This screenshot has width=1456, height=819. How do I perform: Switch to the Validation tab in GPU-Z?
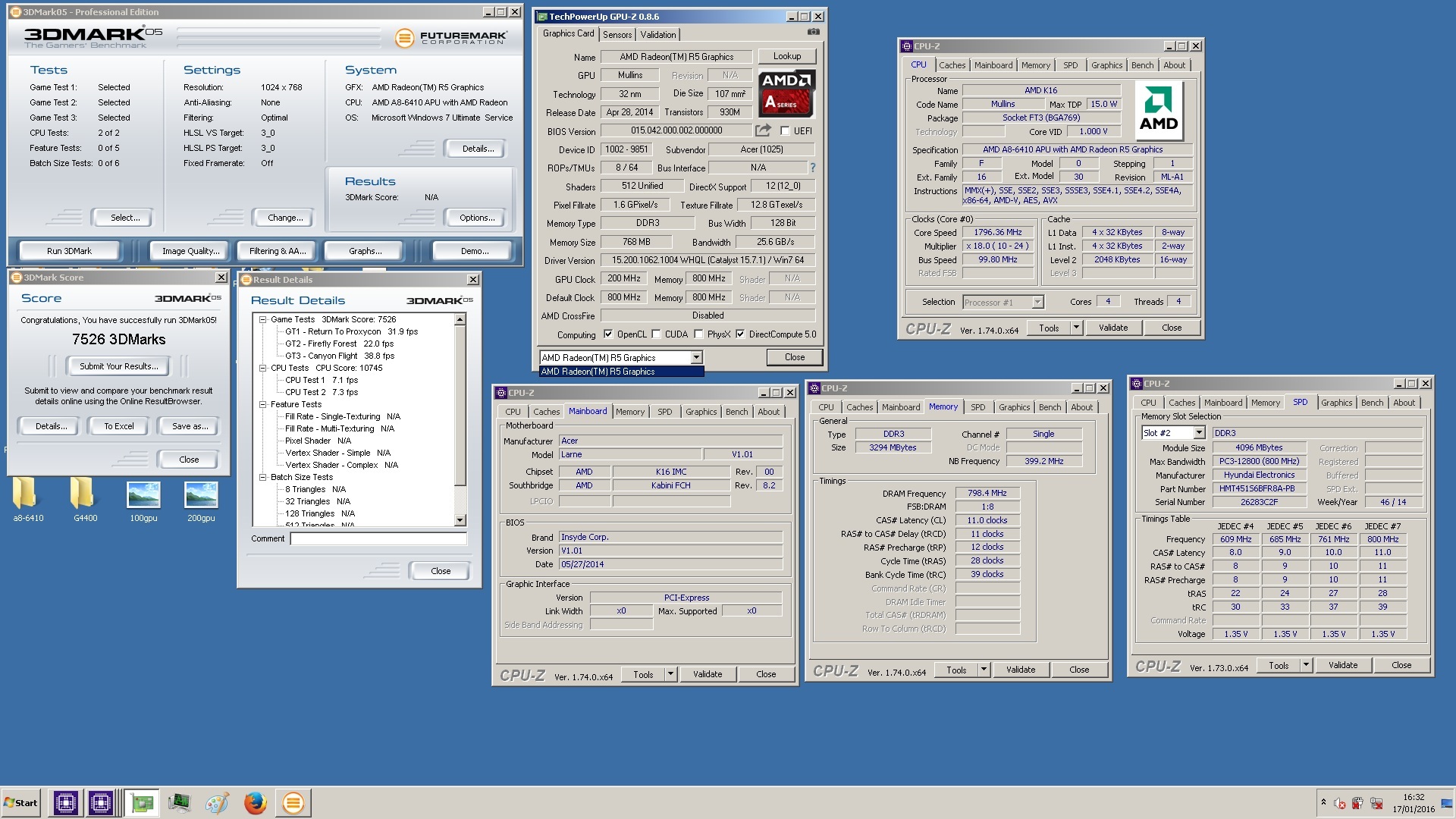(x=658, y=34)
